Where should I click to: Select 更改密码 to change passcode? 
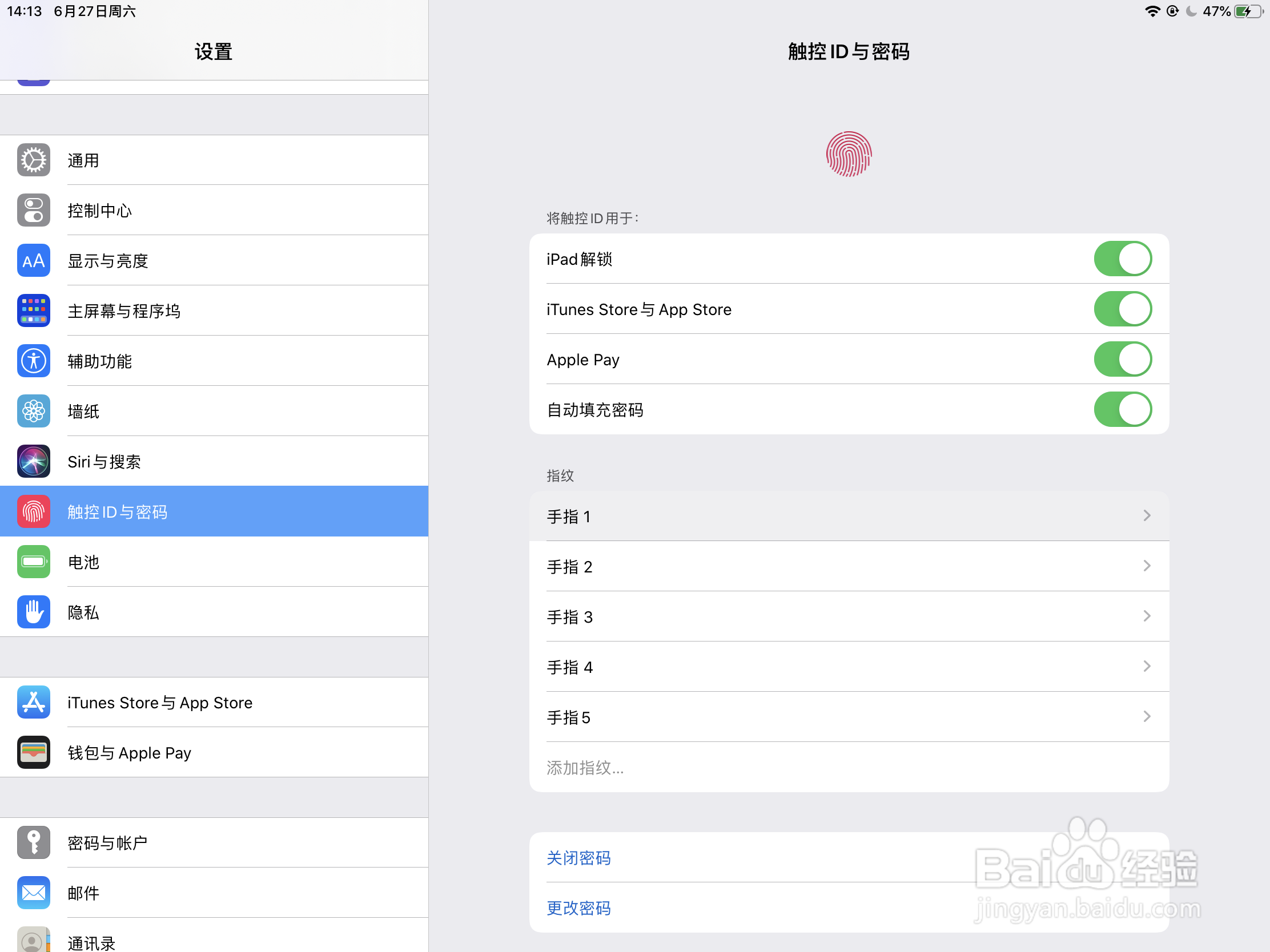click(x=578, y=908)
